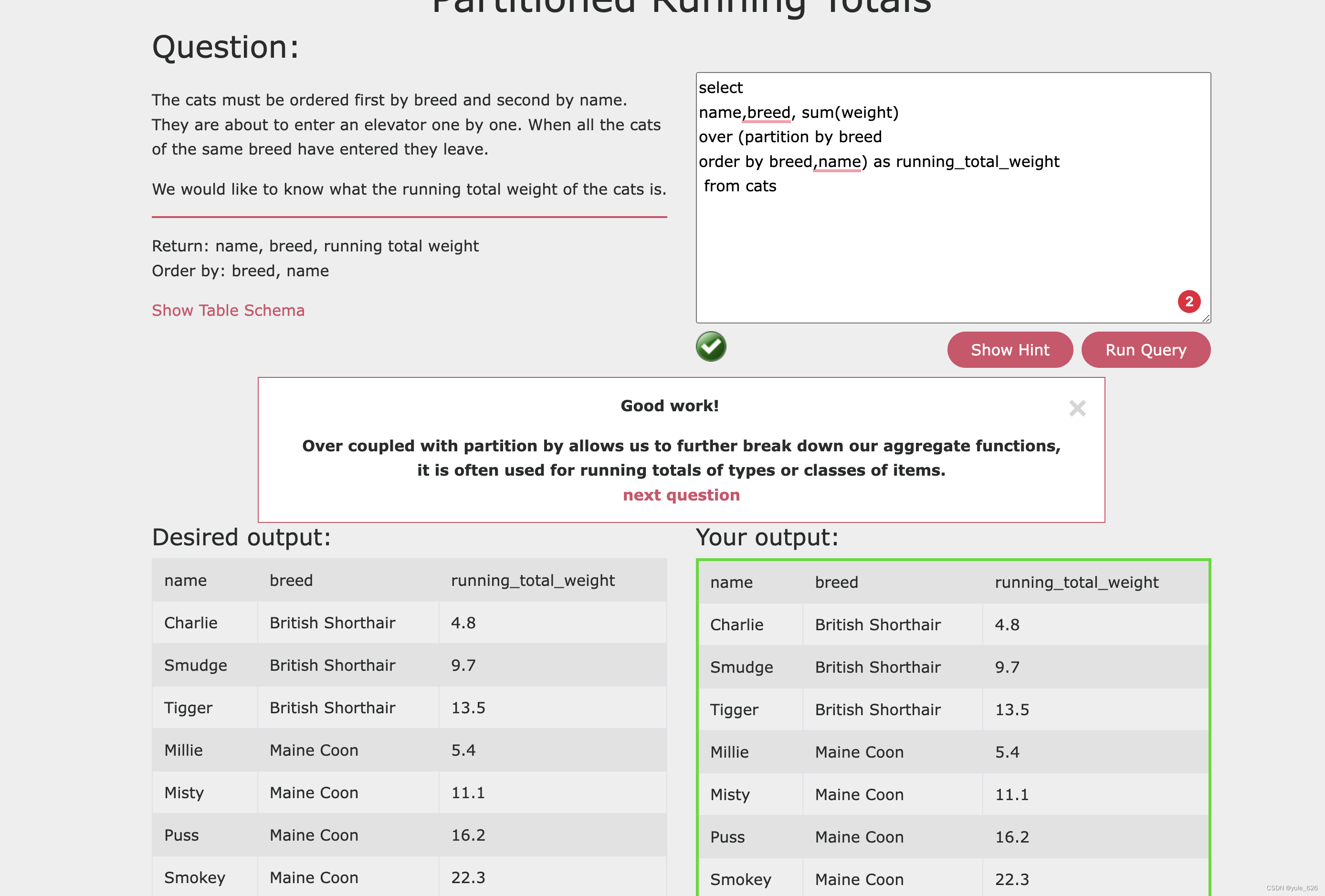Viewport: 1325px width, 896px height.
Task: Grab the query box resize handle
Action: (x=1205, y=318)
